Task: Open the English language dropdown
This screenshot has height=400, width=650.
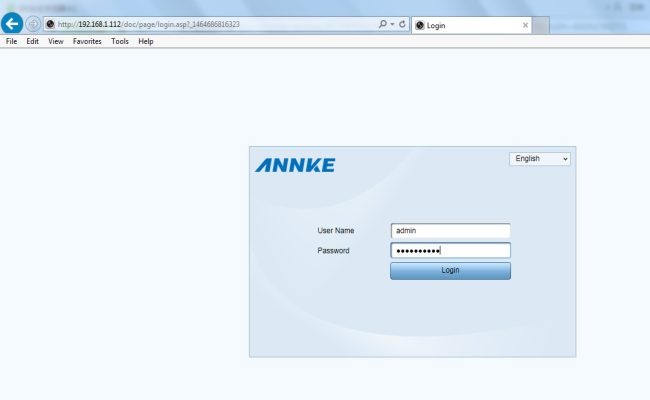Action: [x=540, y=158]
